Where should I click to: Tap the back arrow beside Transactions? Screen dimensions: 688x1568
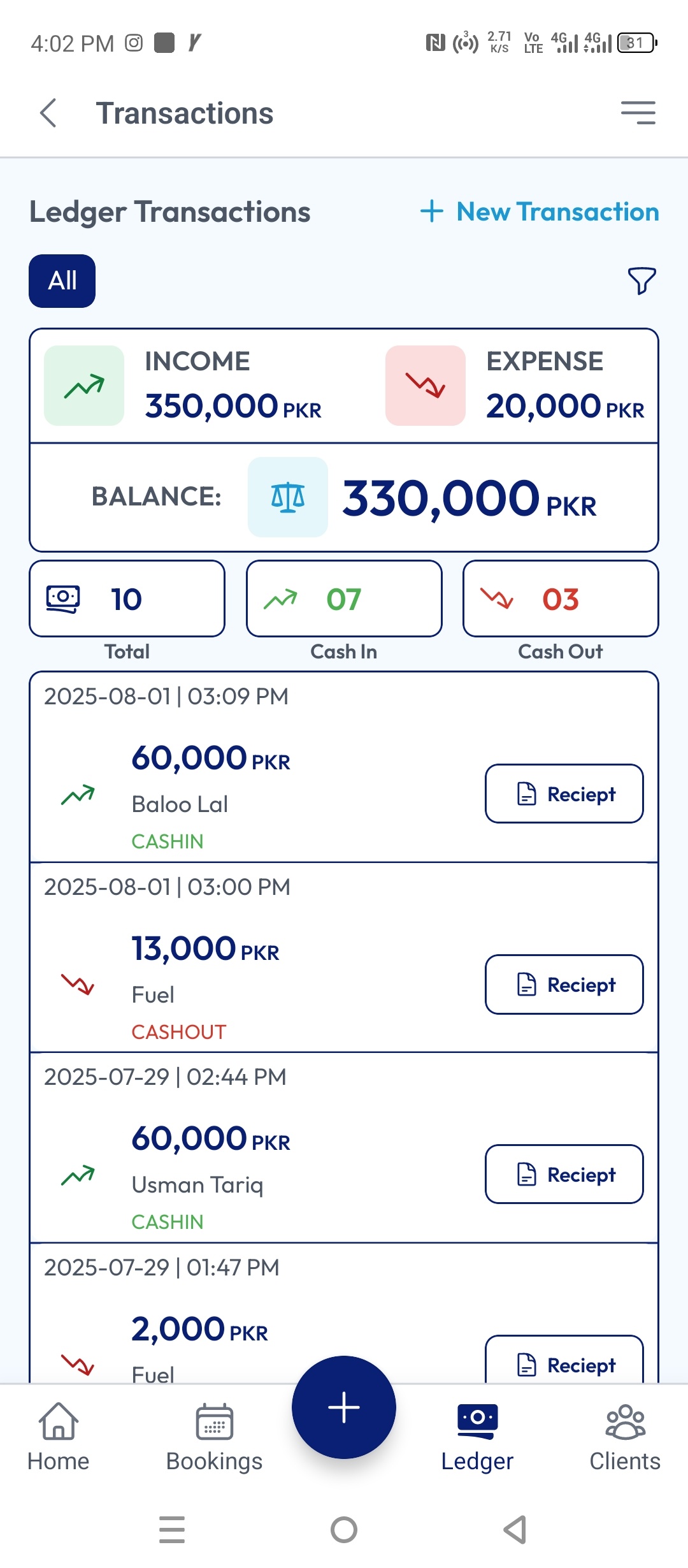pyautogui.click(x=48, y=113)
